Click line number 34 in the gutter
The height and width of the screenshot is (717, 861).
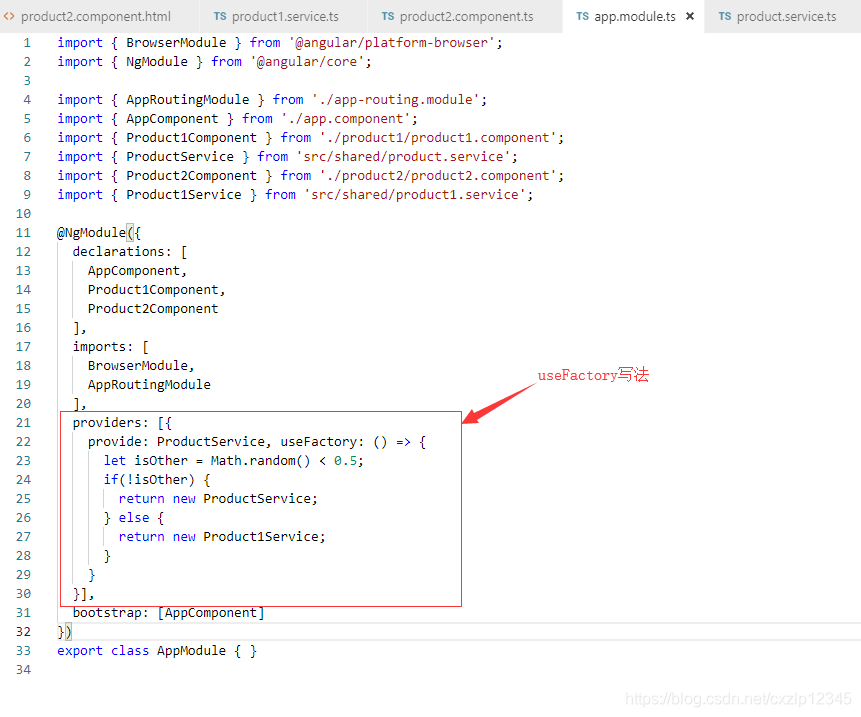[23, 670]
